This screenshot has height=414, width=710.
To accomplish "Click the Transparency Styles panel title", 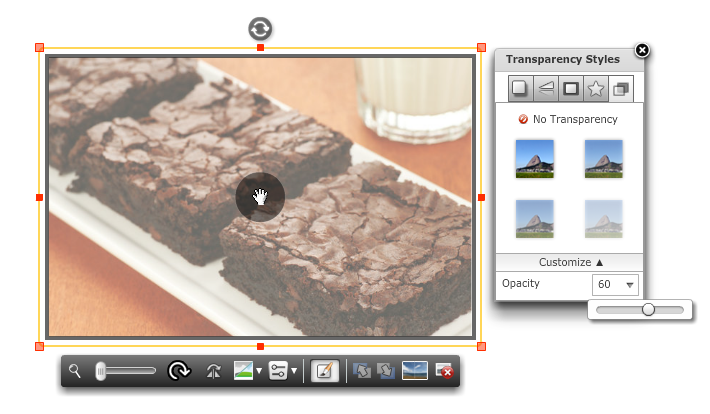I will pos(563,59).
